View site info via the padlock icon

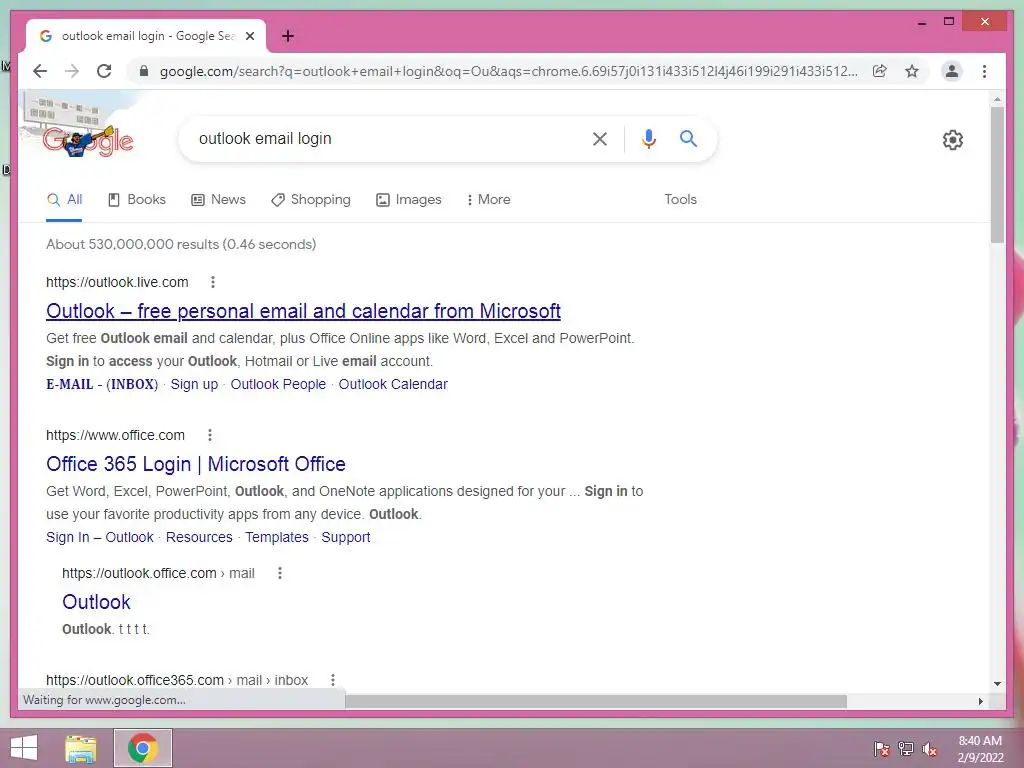144,71
